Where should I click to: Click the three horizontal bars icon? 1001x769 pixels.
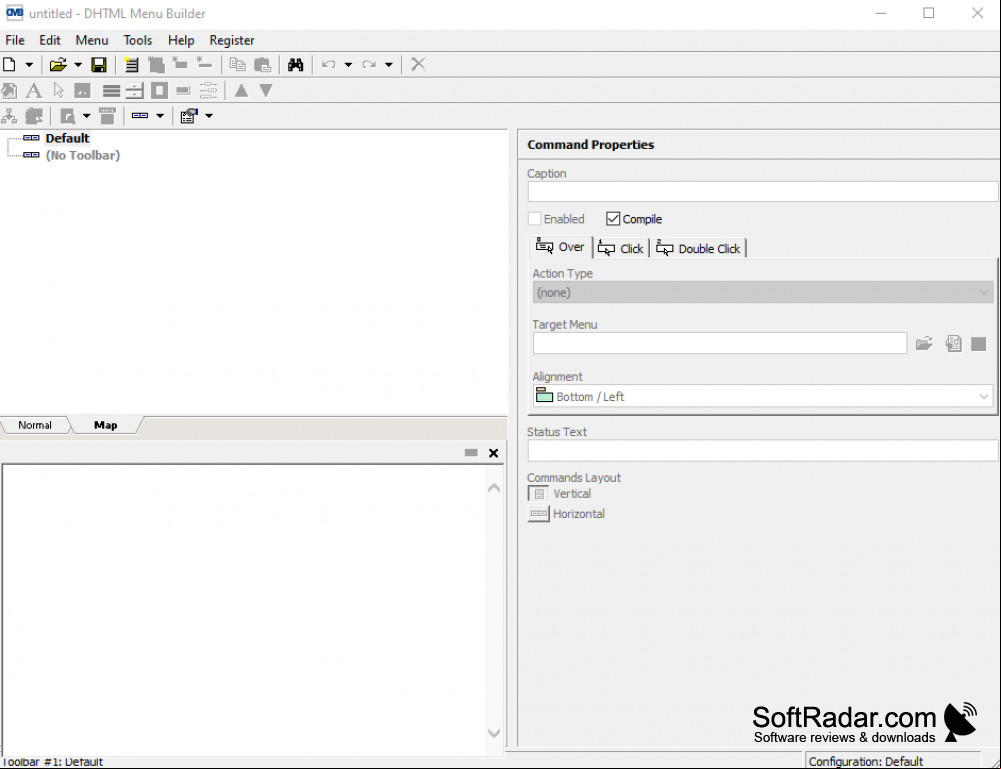tap(111, 91)
